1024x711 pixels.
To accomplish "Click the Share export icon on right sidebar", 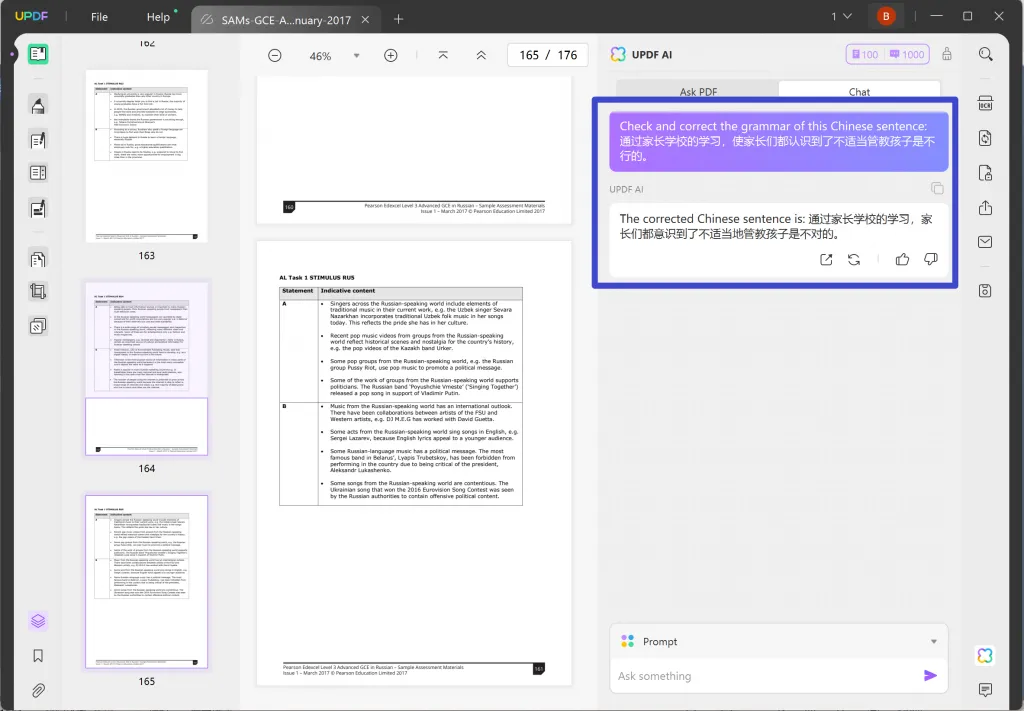I will click(x=985, y=208).
